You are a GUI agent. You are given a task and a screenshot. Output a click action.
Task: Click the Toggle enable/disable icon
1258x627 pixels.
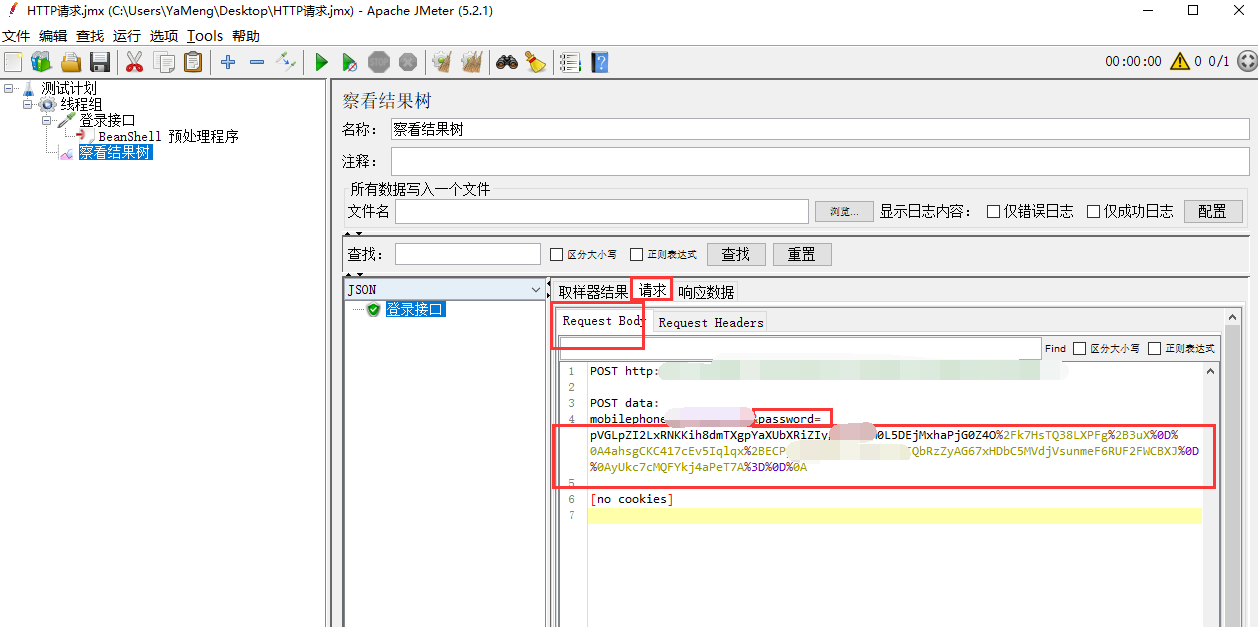pyautogui.click(x=287, y=62)
